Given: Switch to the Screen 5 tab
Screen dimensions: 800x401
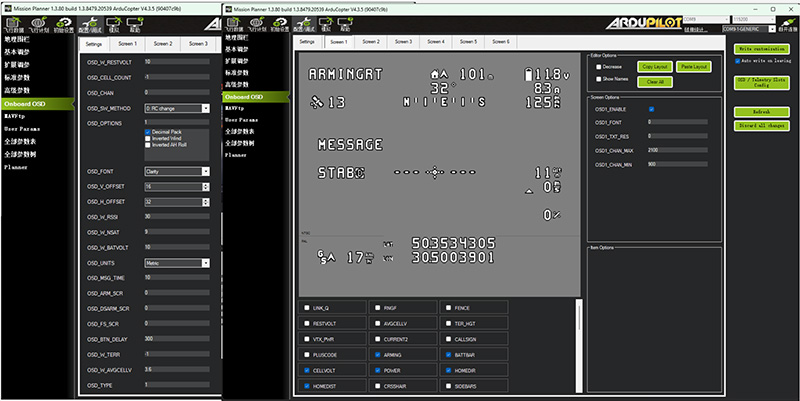Looking at the screenshot, I should pyautogui.click(x=468, y=42).
